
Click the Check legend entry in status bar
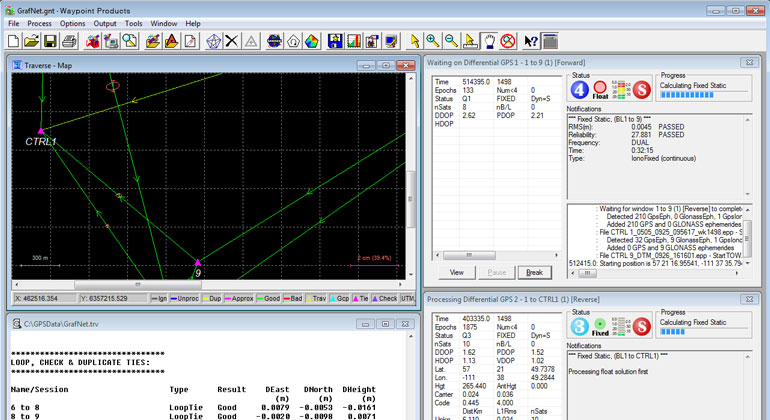[x=385, y=298]
